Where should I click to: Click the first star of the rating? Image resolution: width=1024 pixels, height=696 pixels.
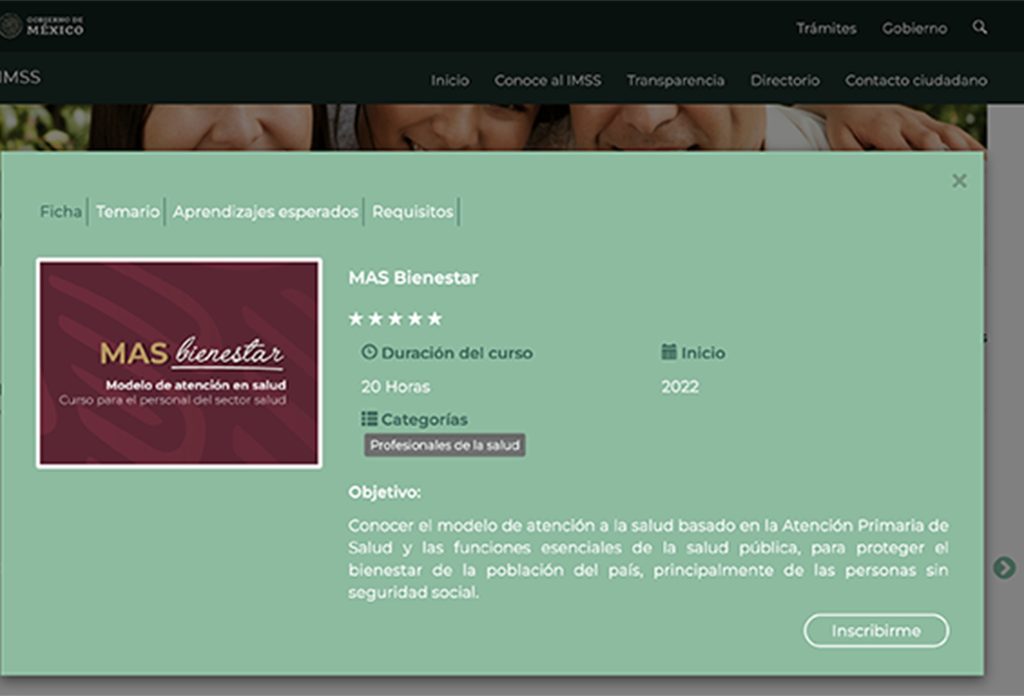click(x=356, y=319)
